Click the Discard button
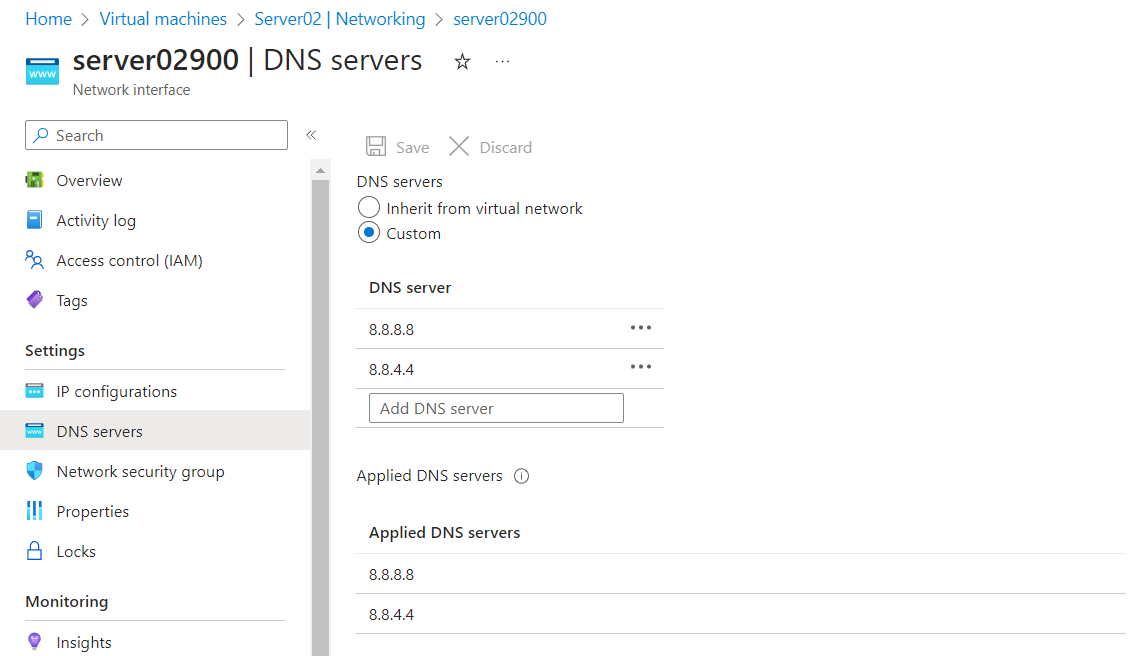 click(490, 146)
